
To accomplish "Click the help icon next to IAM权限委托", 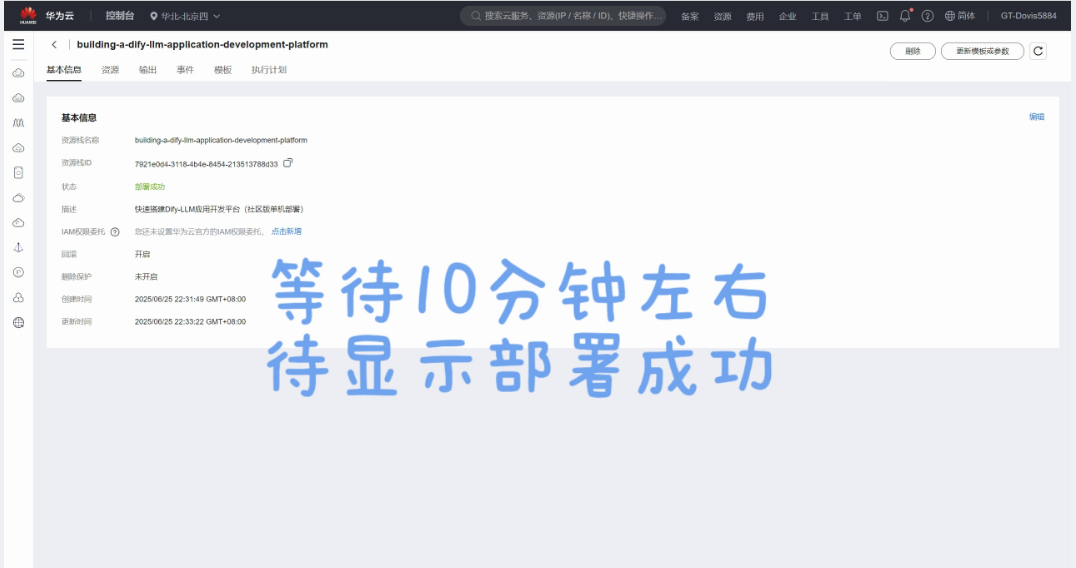I will point(115,232).
